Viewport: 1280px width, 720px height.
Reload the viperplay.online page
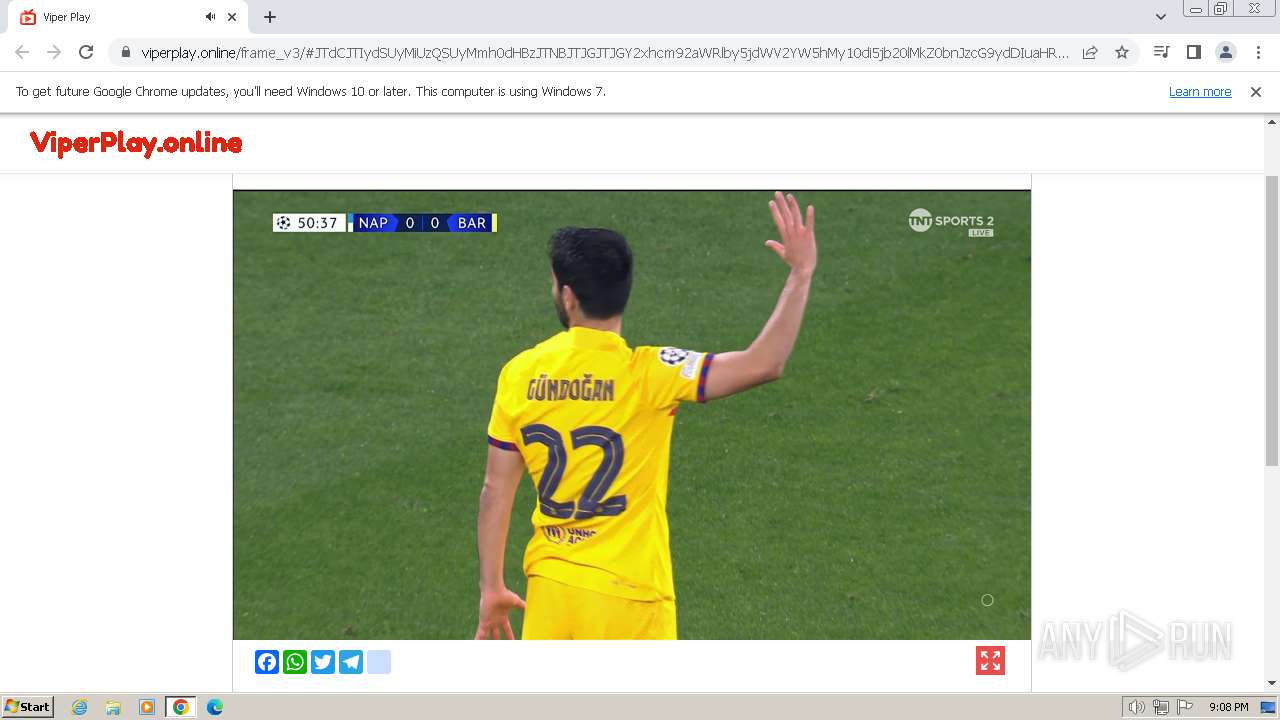coord(86,52)
